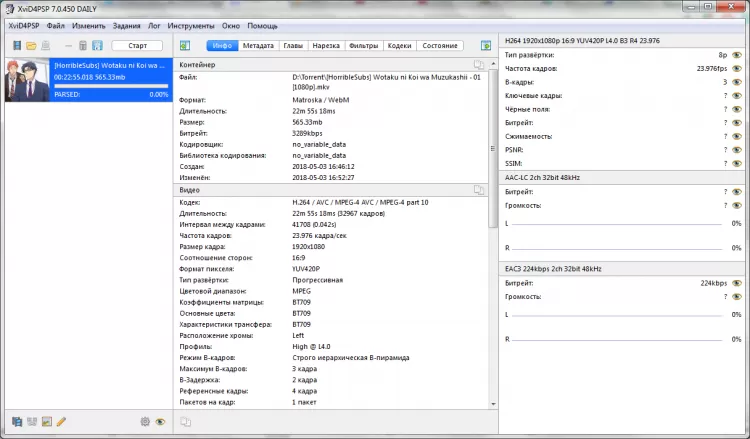
Task: Open a file via yellow folder icon
Action: point(31,45)
